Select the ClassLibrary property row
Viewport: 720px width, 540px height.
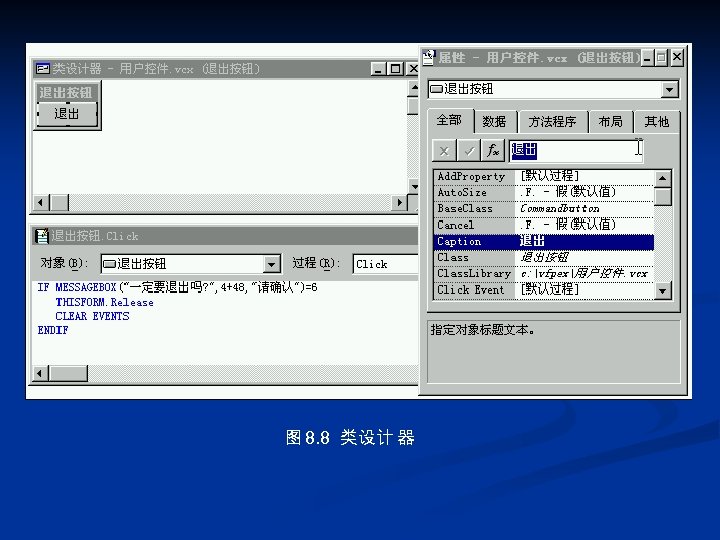544,274
